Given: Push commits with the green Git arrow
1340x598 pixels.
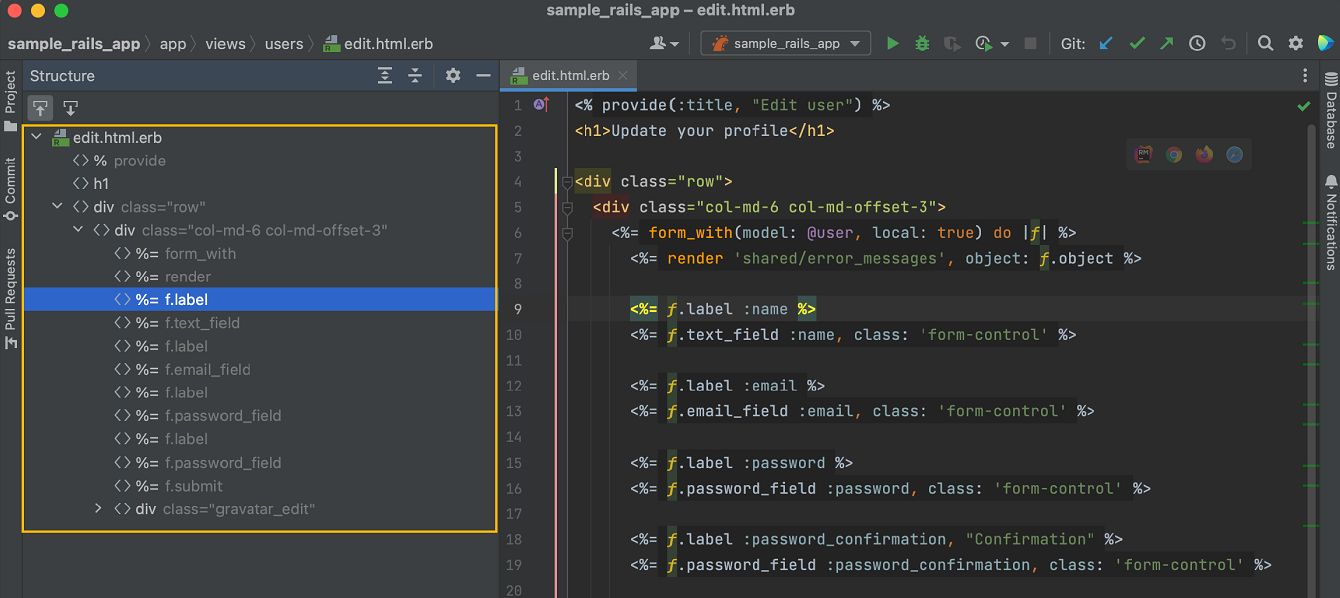Looking at the screenshot, I should [x=1166, y=43].
